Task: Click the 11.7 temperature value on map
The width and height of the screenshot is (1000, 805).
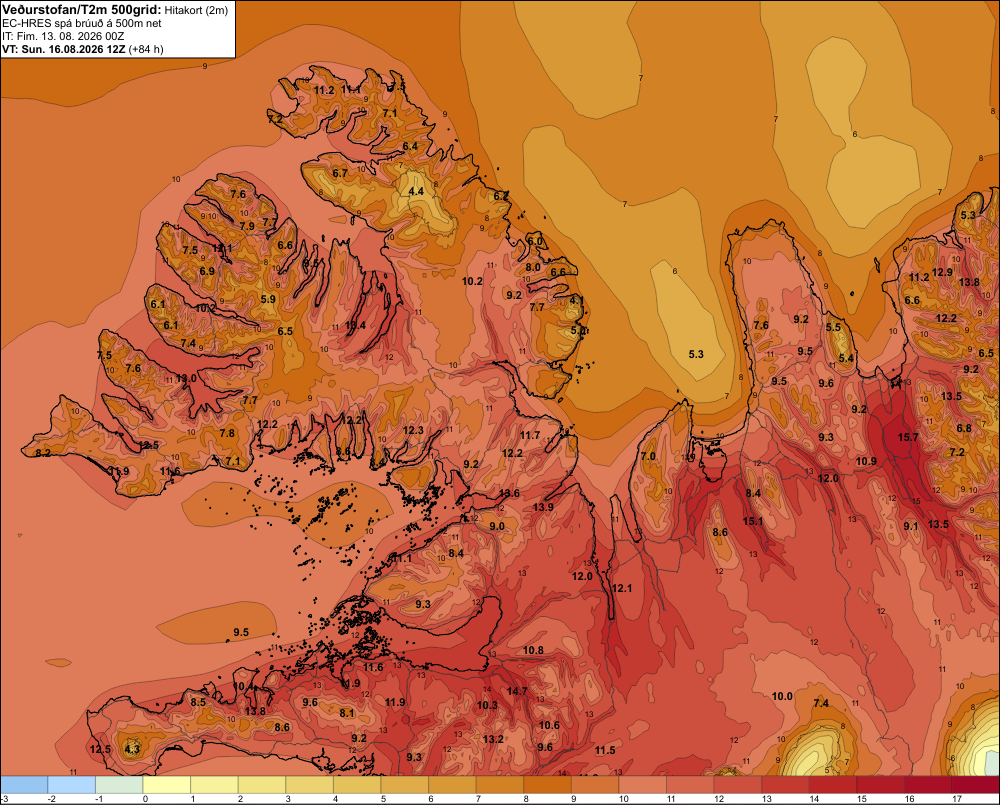Action: (x=530, y=435)
